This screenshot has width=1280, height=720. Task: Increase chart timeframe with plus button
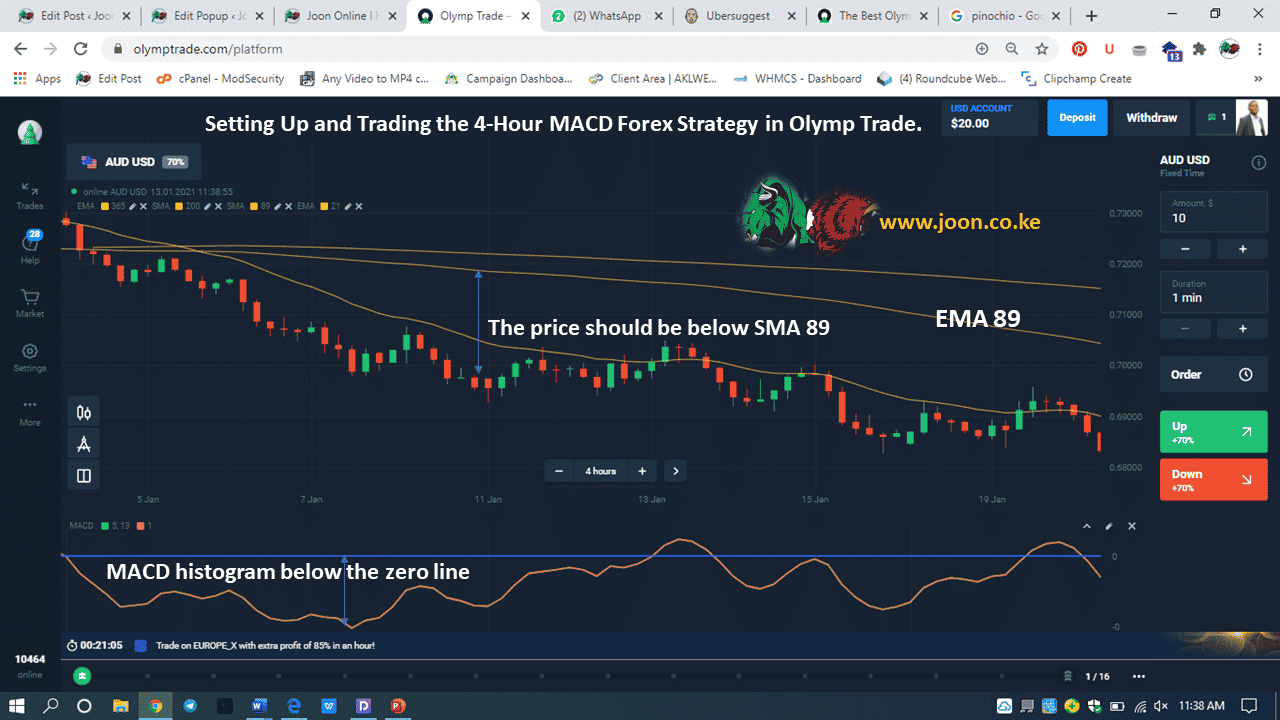point(642,471)
